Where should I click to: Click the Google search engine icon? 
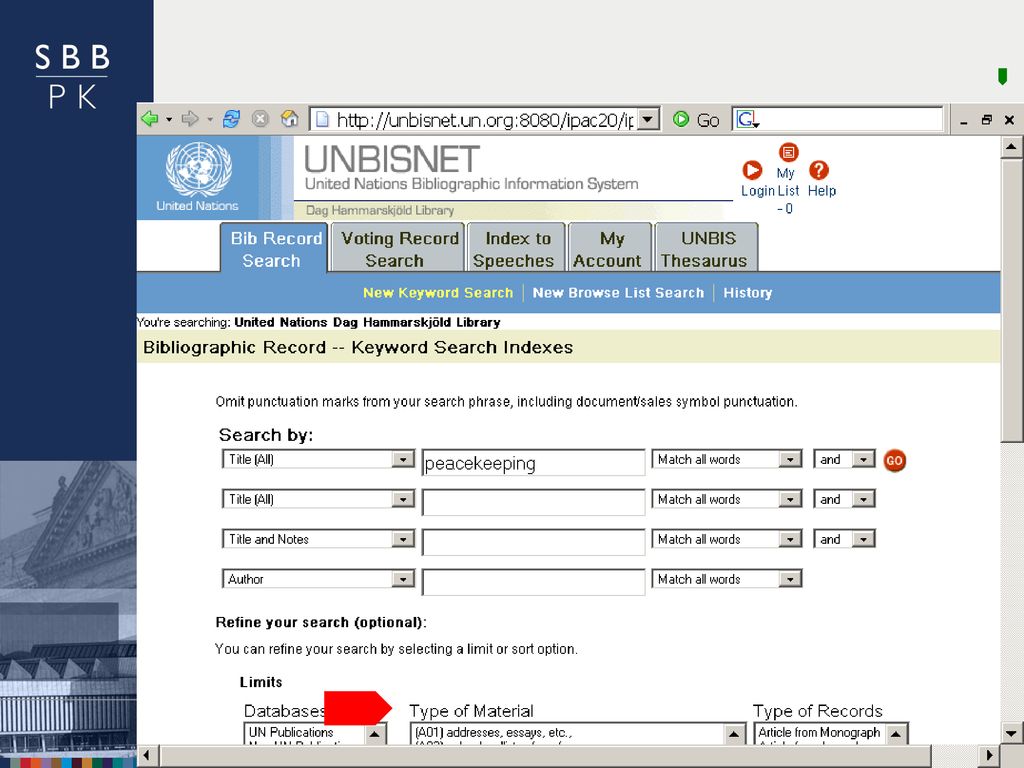(x=747, y=120)
